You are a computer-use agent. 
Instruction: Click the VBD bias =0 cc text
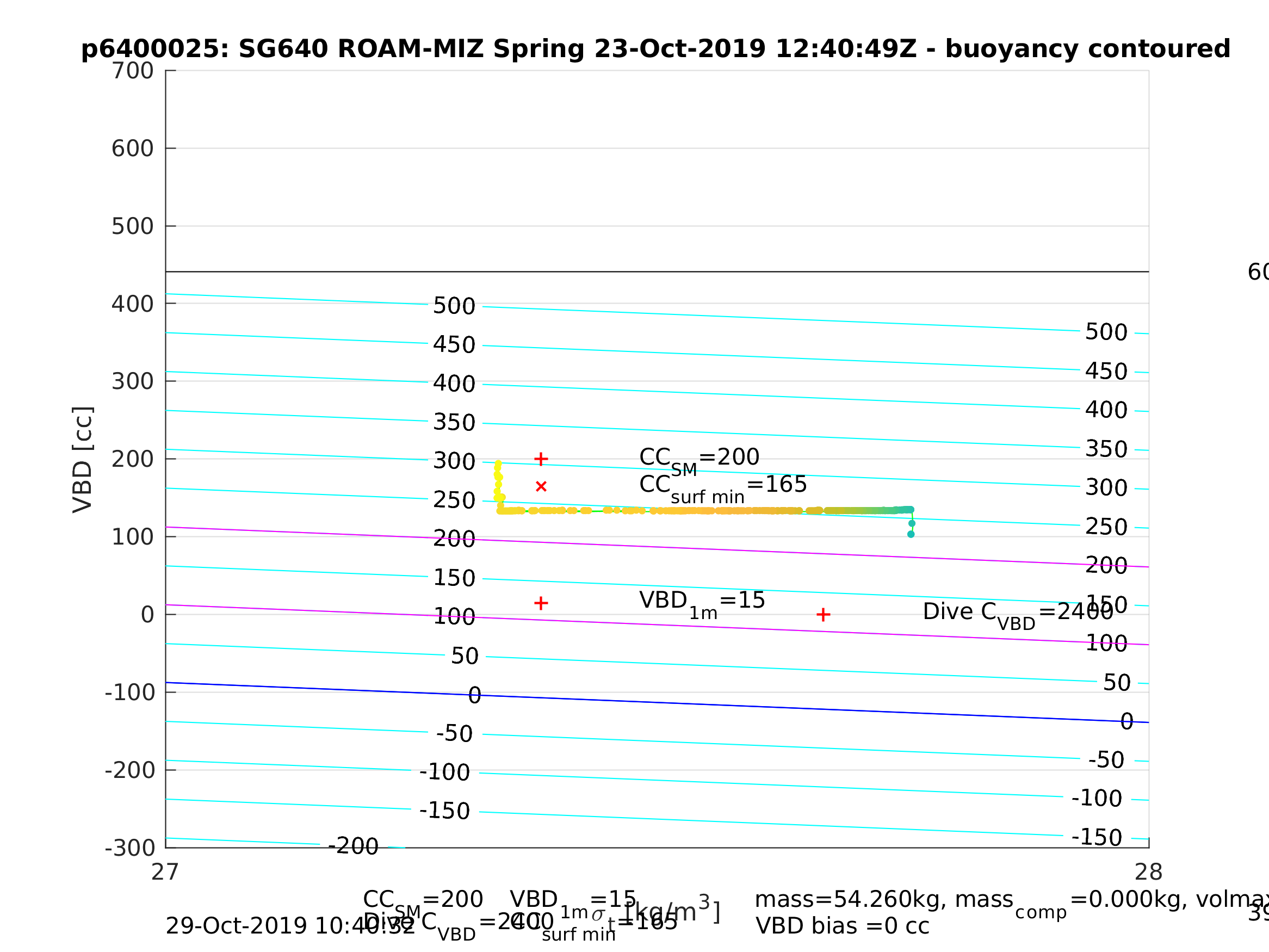842,926
